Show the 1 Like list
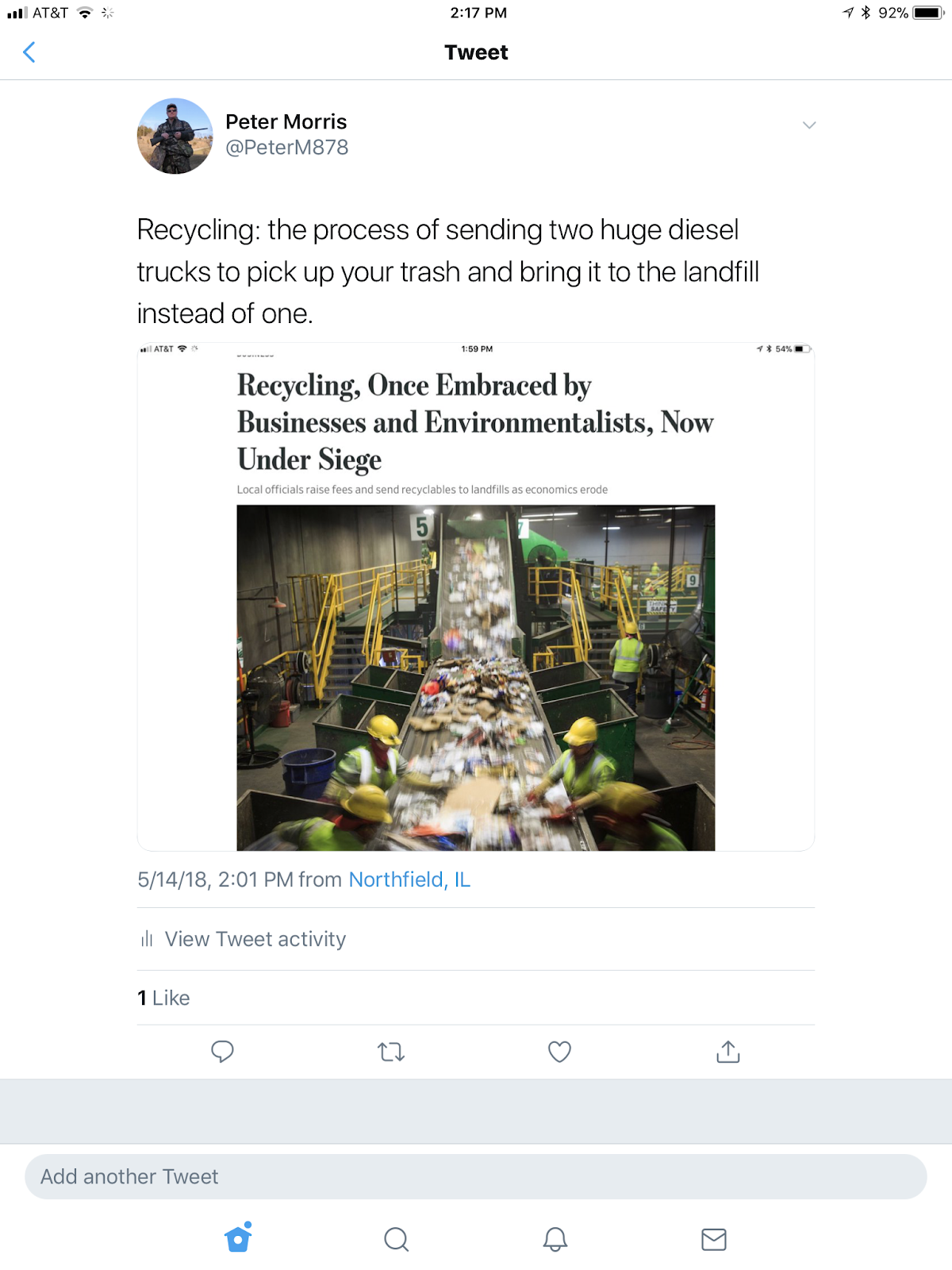 [x=163, y=998]
